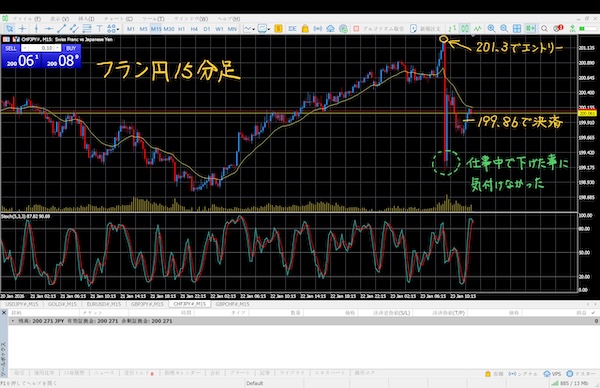The width and height of the screenshot is (600, 388).
Task: Open the IDE MetaEditor
Action: (292, 29)
